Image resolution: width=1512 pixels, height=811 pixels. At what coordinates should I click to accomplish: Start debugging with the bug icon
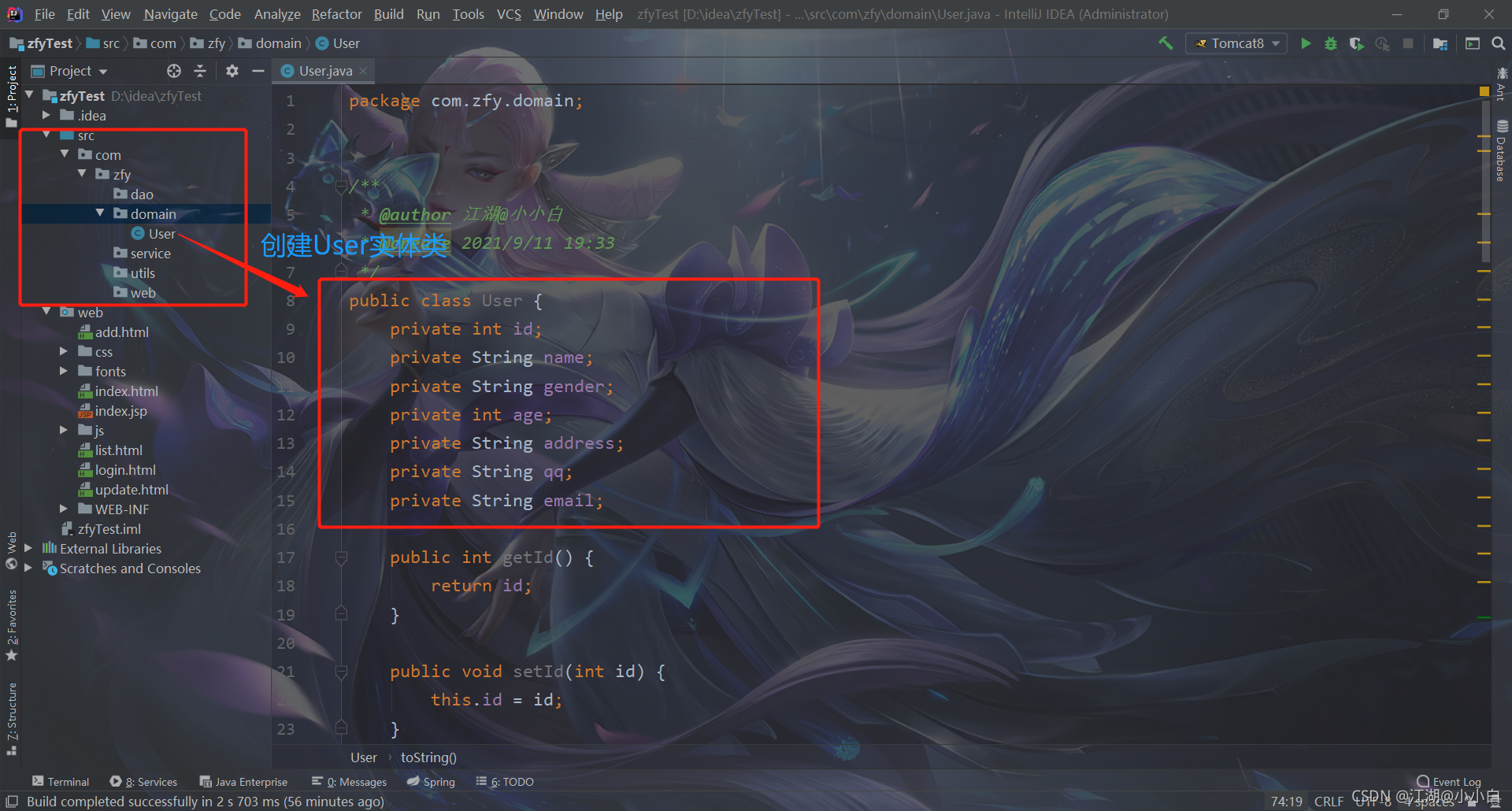point(1331,43)
